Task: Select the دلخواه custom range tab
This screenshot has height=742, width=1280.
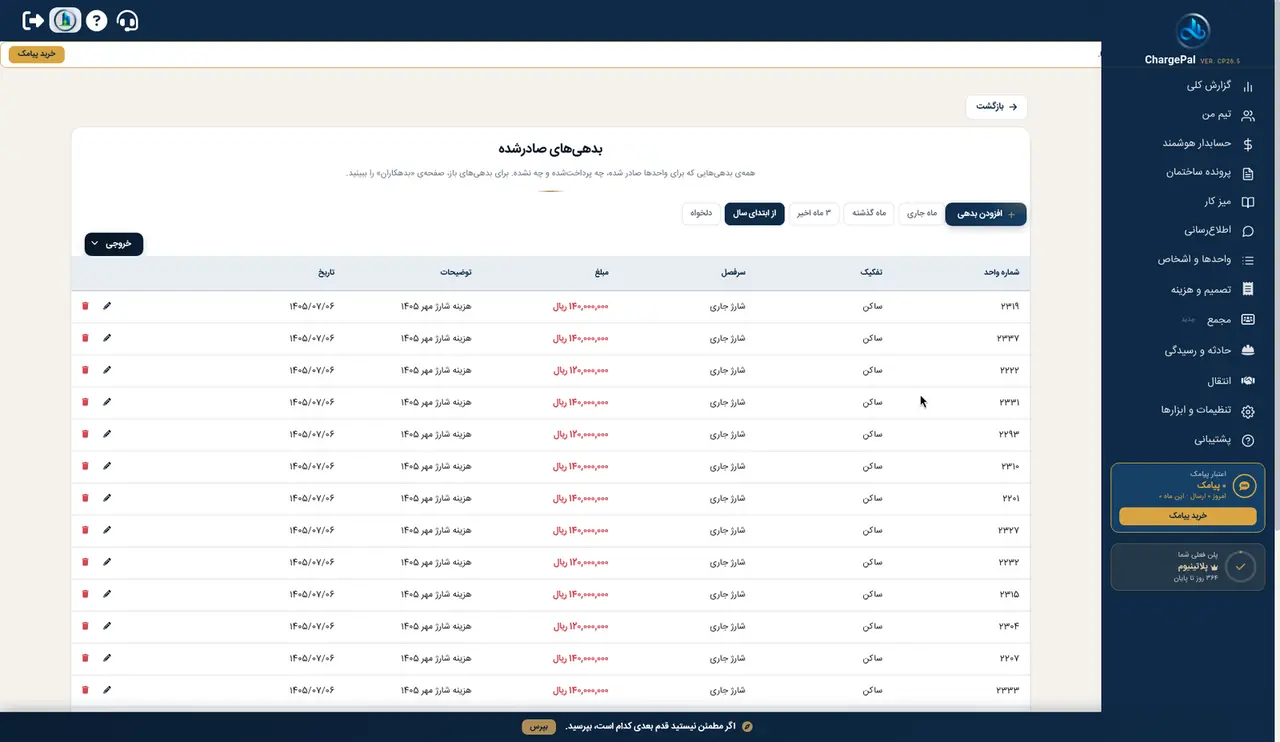Action: pos(701,214)
